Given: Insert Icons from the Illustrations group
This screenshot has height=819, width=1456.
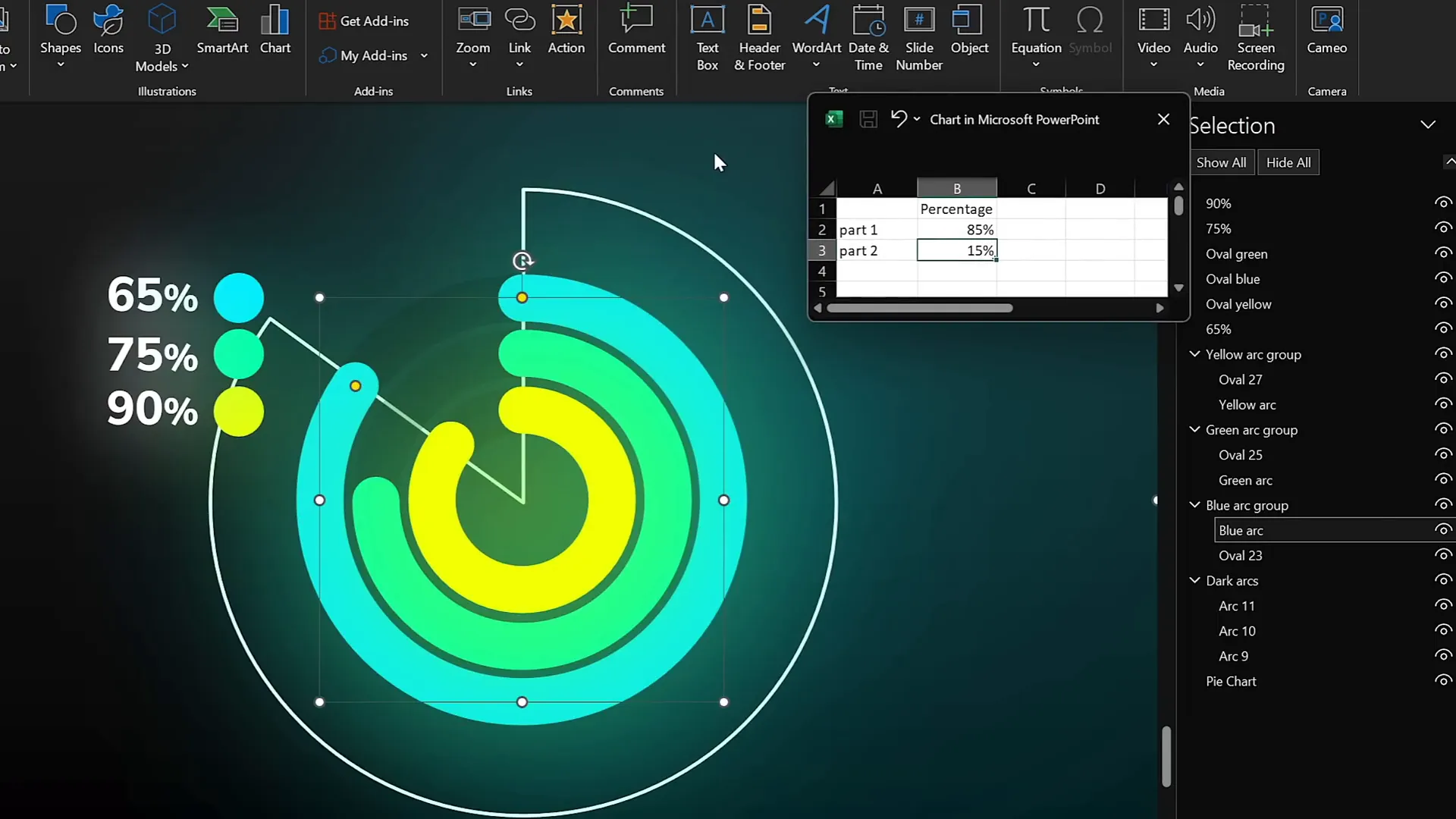Looking at the screenshot, I should 108,30.
